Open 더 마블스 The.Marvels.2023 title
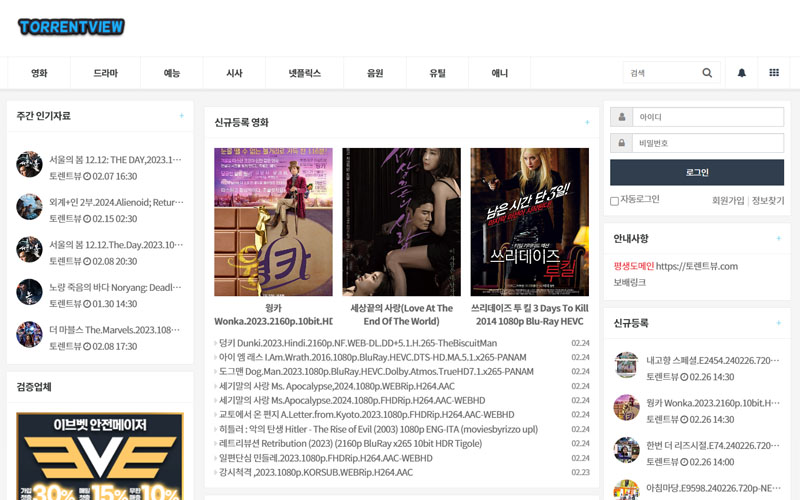Viewport: 800px width, 500px height. pyautogui.click(x=114, y=330)
